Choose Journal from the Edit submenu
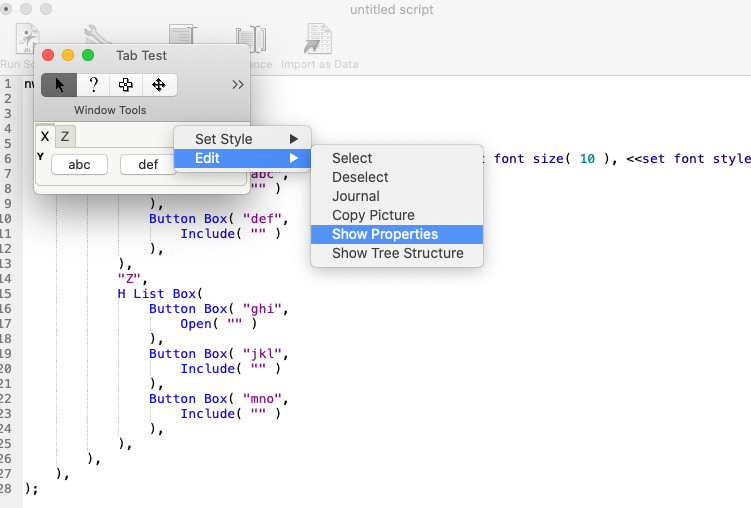This screenshot has height=508, width=751. [356, 196]
